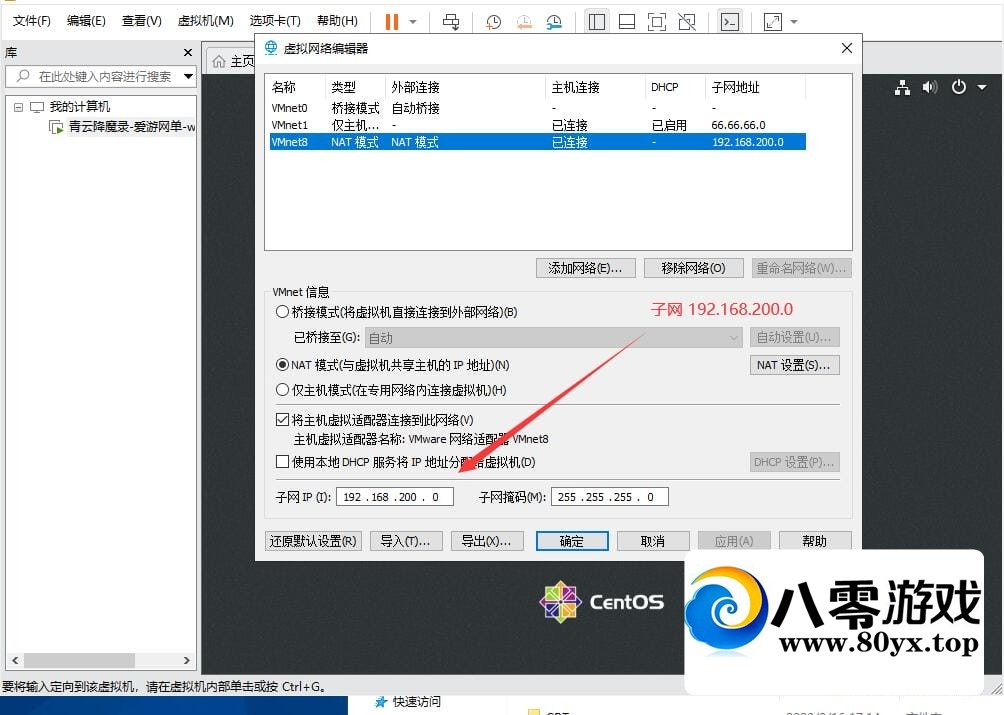Revert to previous snapshot icon

[524, 22]
